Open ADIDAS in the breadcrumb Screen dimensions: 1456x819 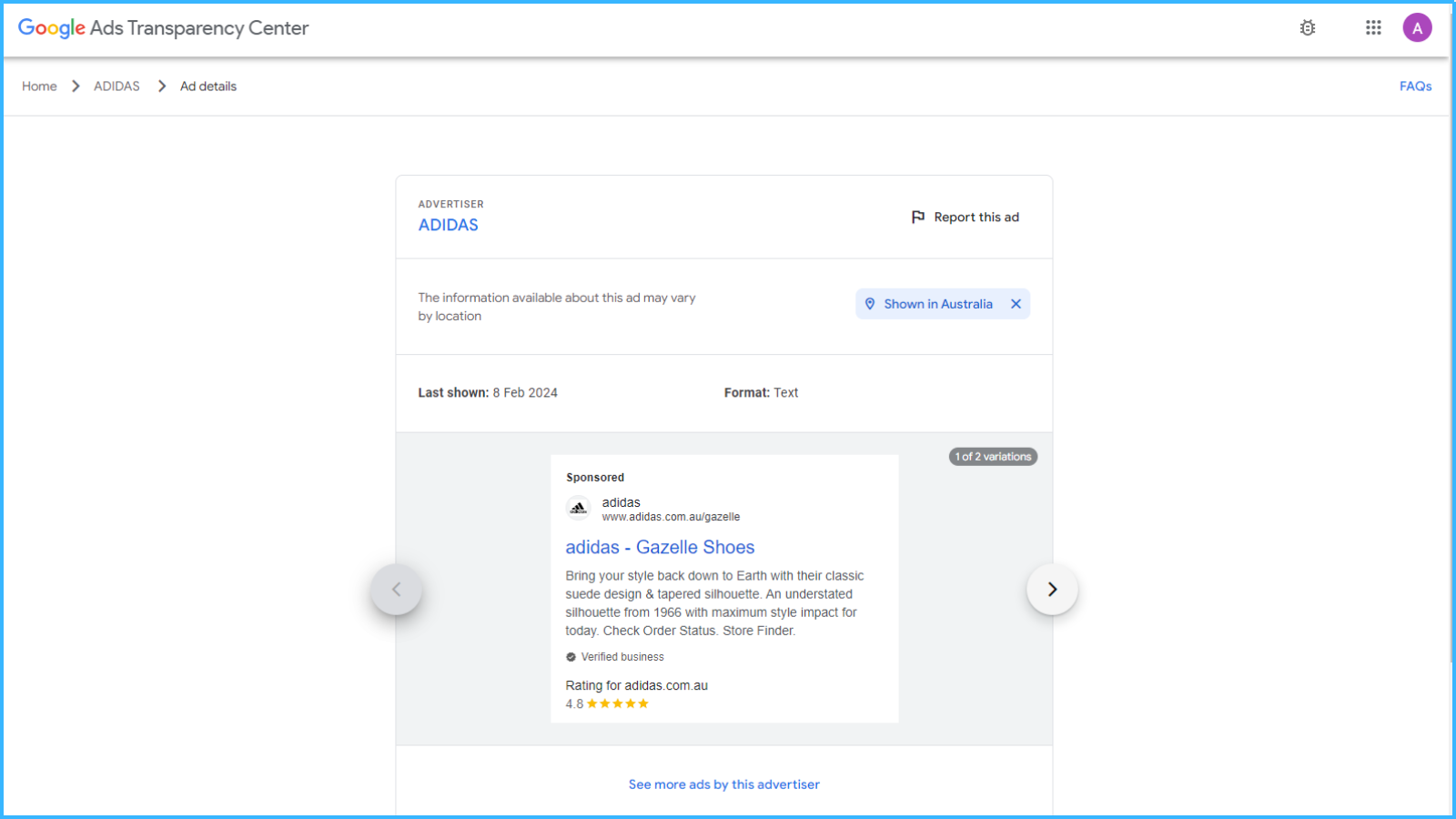(116, 86)
